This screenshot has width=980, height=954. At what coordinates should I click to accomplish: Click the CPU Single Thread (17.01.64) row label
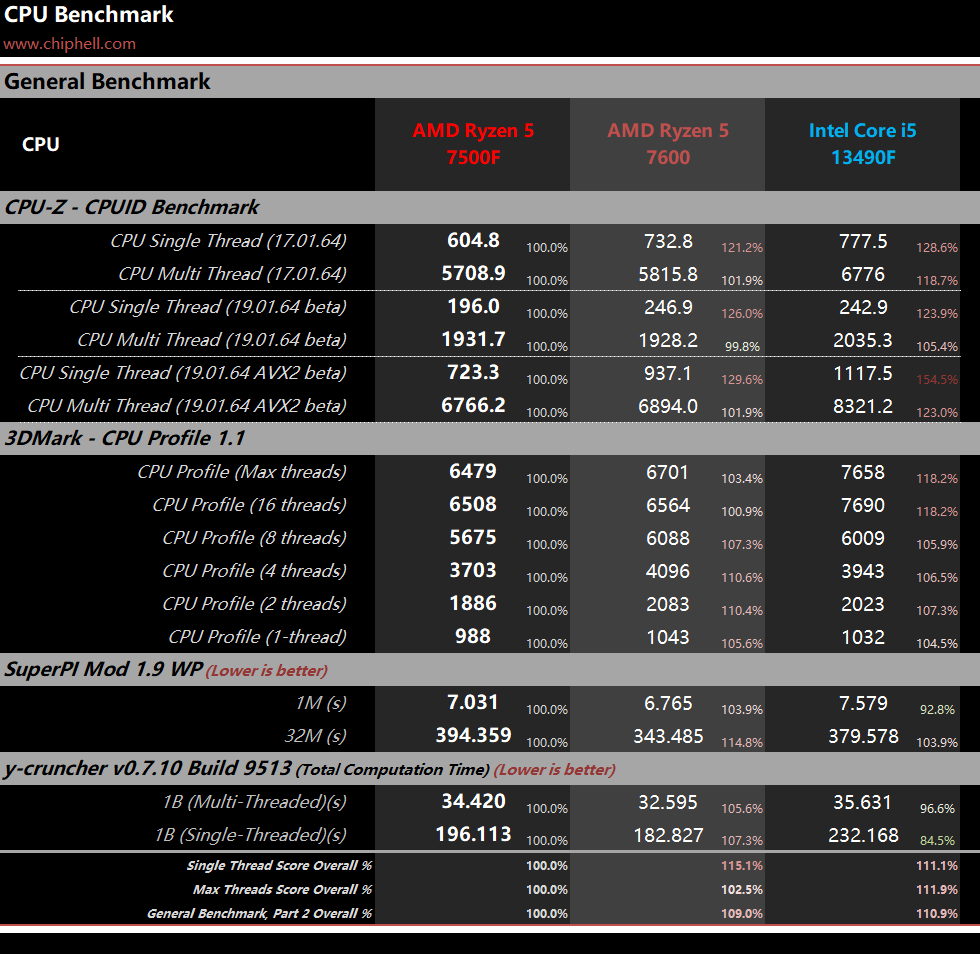[x=229, y=241]
